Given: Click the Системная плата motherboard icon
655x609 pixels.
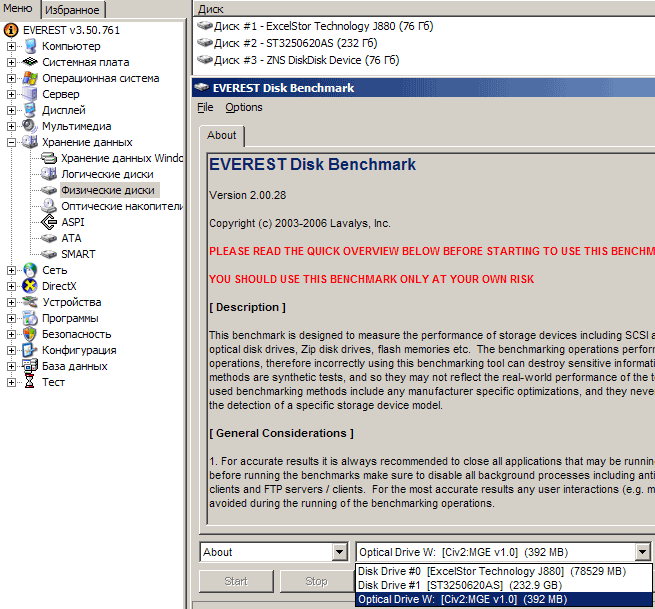Looking at the screenshot, I should coord(30,62).
